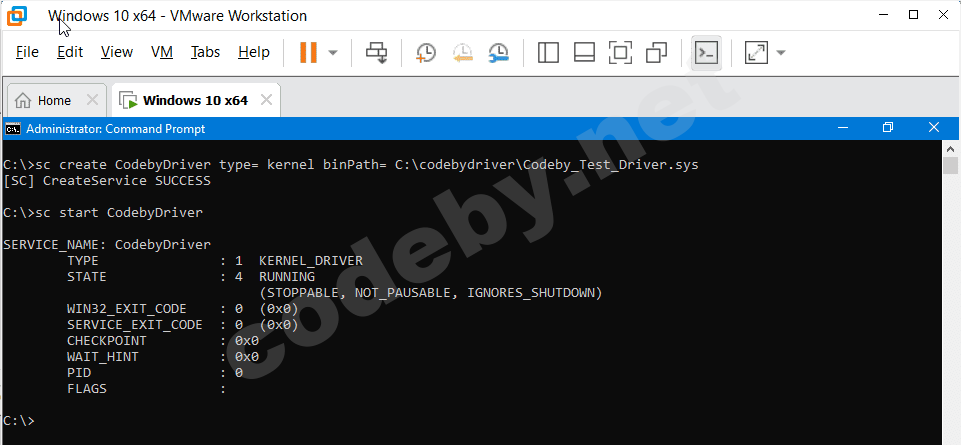The width and height of the screenshot is (961, 445).
Task: Open the VM menu
Action: tap(162, 52)
